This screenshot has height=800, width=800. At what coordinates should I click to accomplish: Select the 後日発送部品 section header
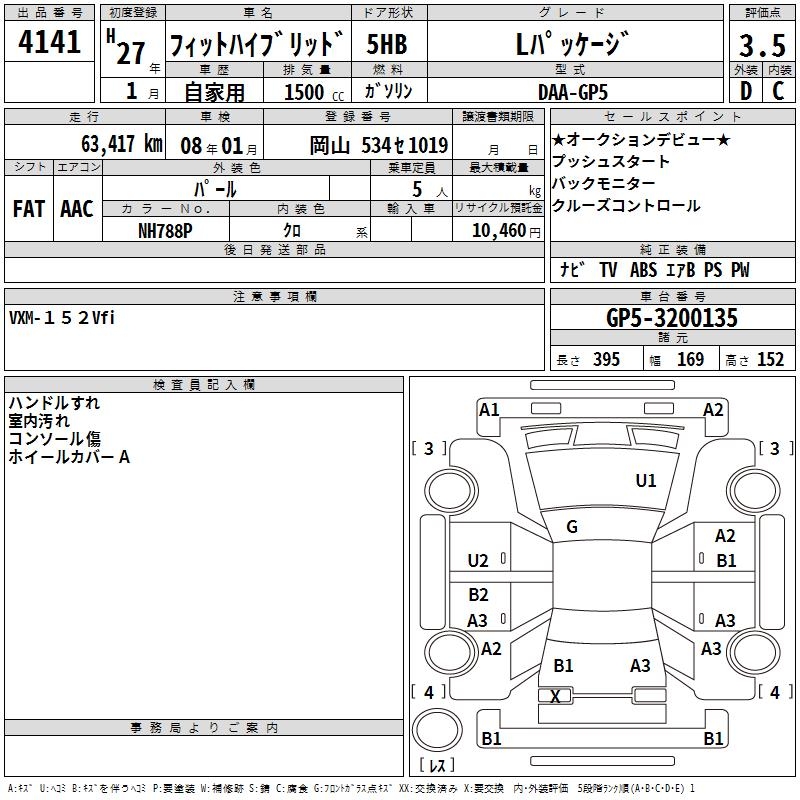pos(274,249)
